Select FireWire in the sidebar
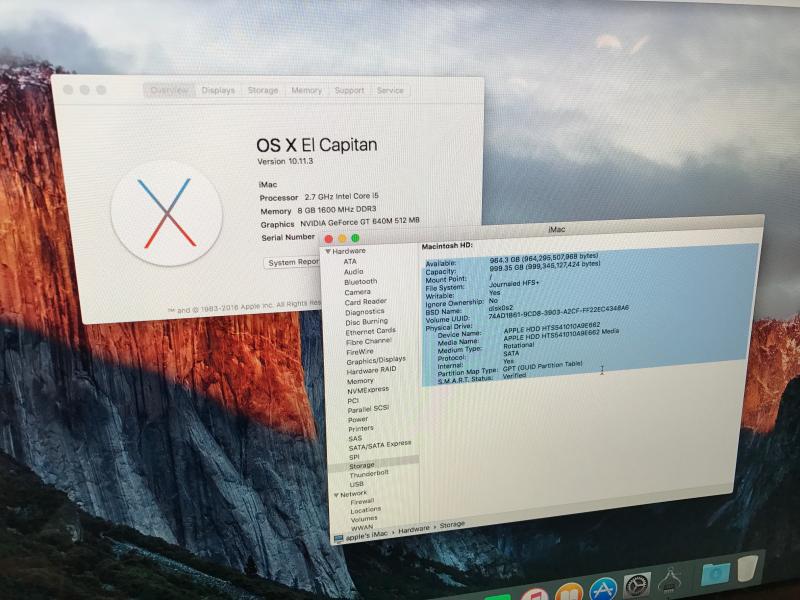This screenshot has height=600, width=800. coord(360,352)
